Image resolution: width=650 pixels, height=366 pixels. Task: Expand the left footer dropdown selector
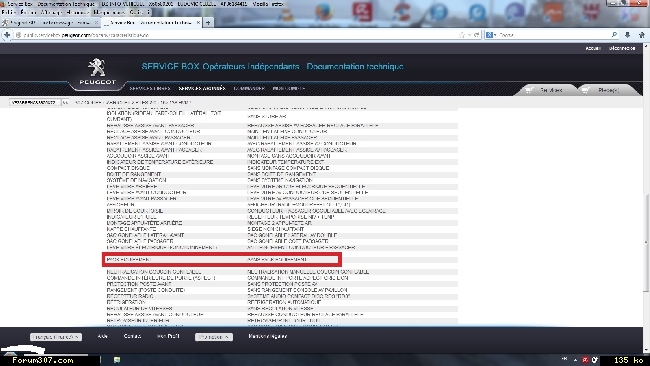pyautogui.click(x=56, y=337)
